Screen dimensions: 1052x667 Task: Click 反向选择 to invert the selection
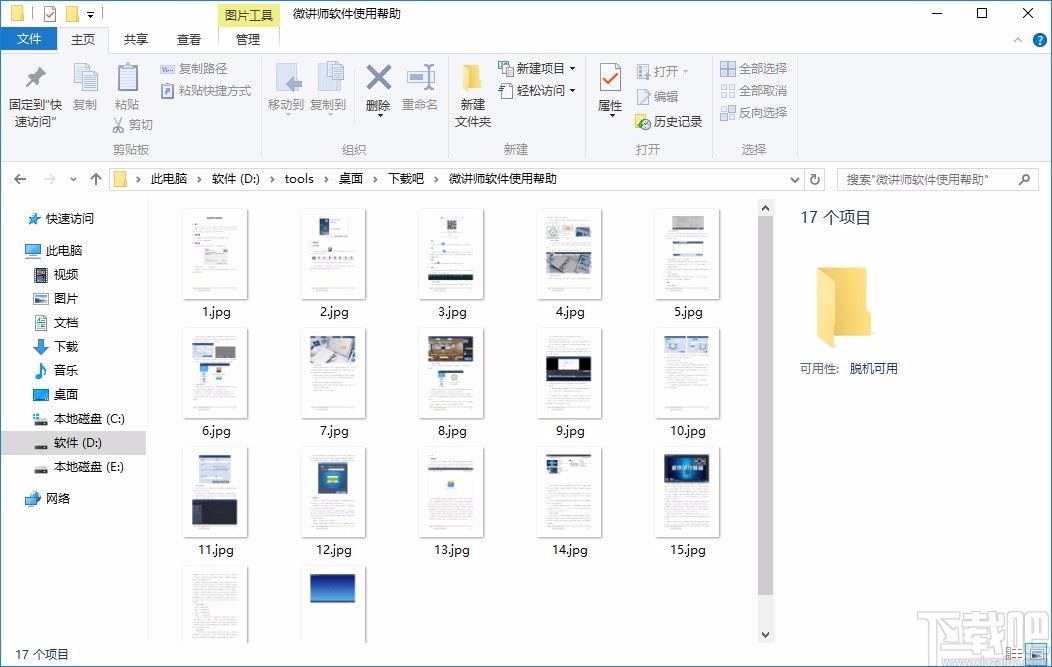755,112
